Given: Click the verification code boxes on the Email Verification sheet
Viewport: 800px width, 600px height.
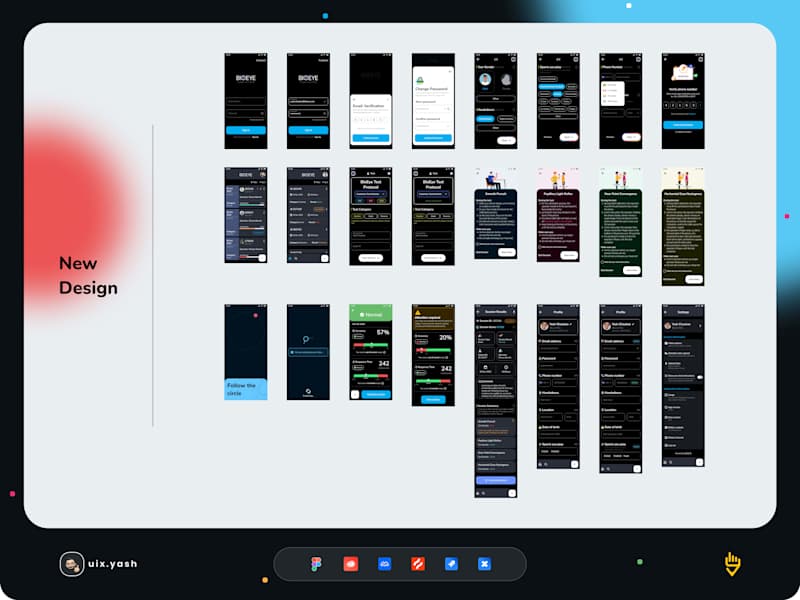Looking at the screenshot, I should click(x=371, y=119).
